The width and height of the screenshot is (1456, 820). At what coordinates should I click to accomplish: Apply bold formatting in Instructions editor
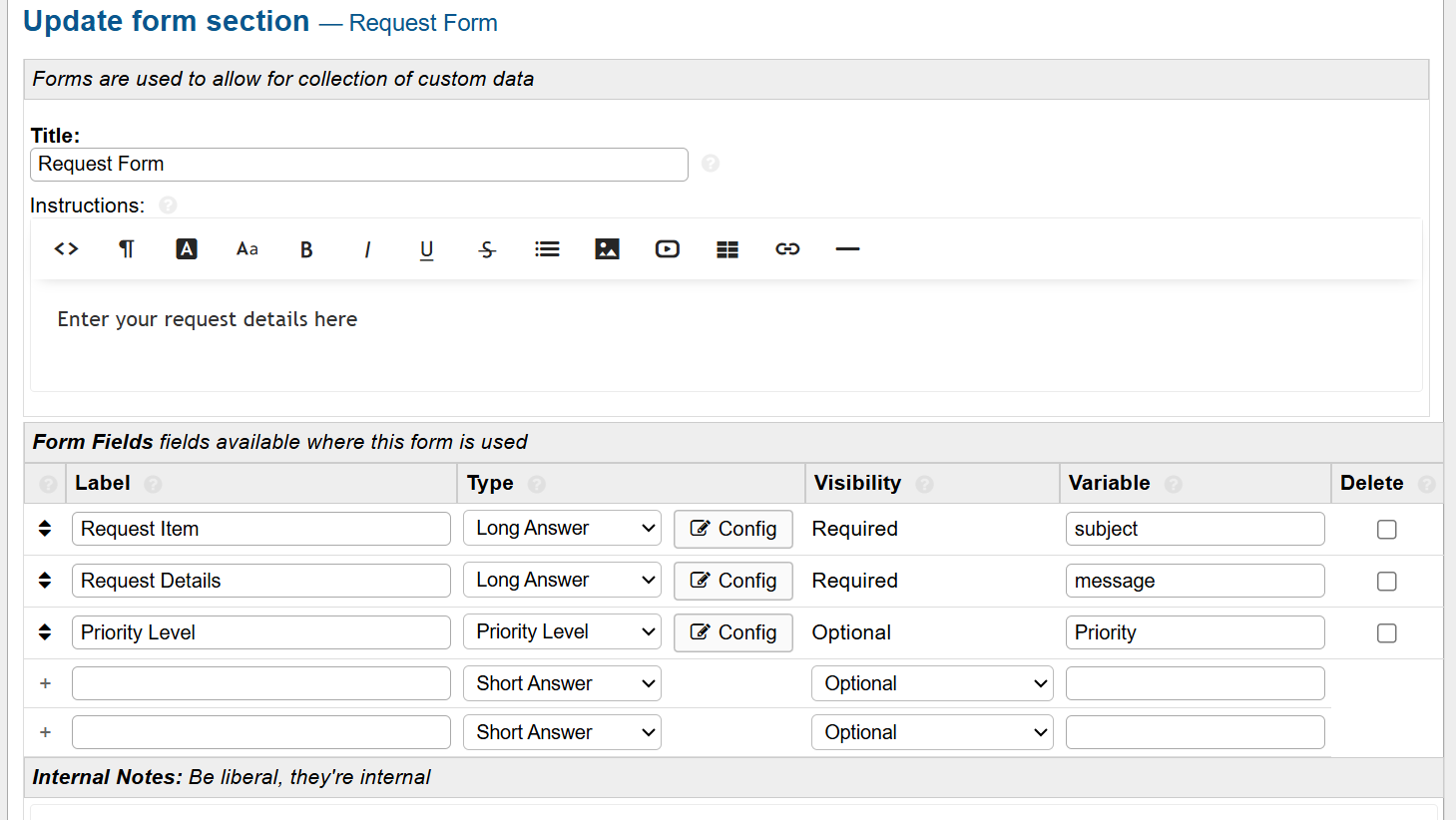(306, 249)
